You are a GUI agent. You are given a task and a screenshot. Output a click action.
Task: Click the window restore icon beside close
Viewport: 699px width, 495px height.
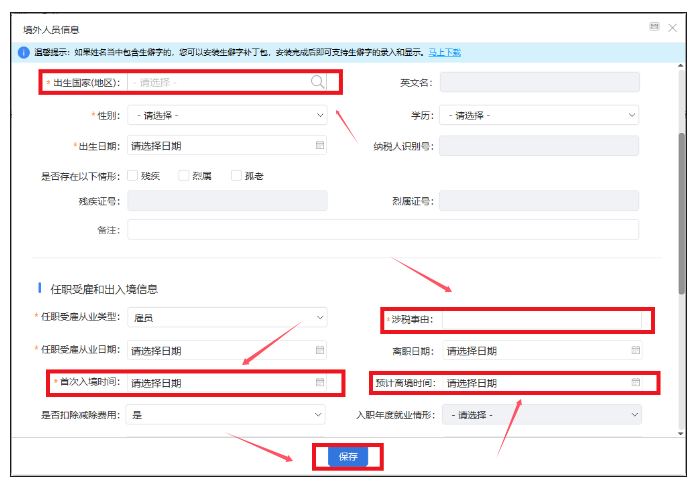[x=654, y=27]
